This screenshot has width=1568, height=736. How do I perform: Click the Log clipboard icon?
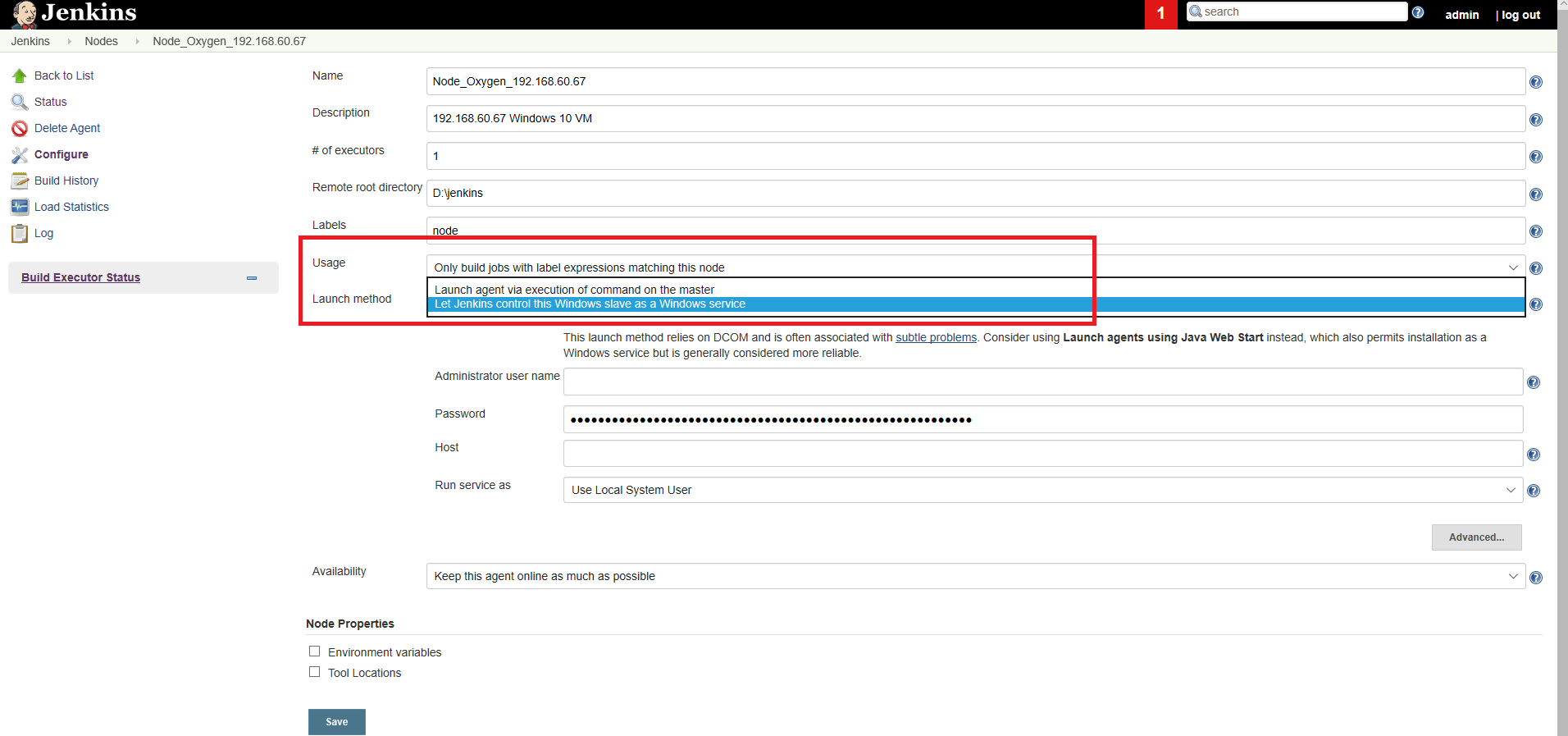pyautogui.click(x=20, y=233)
